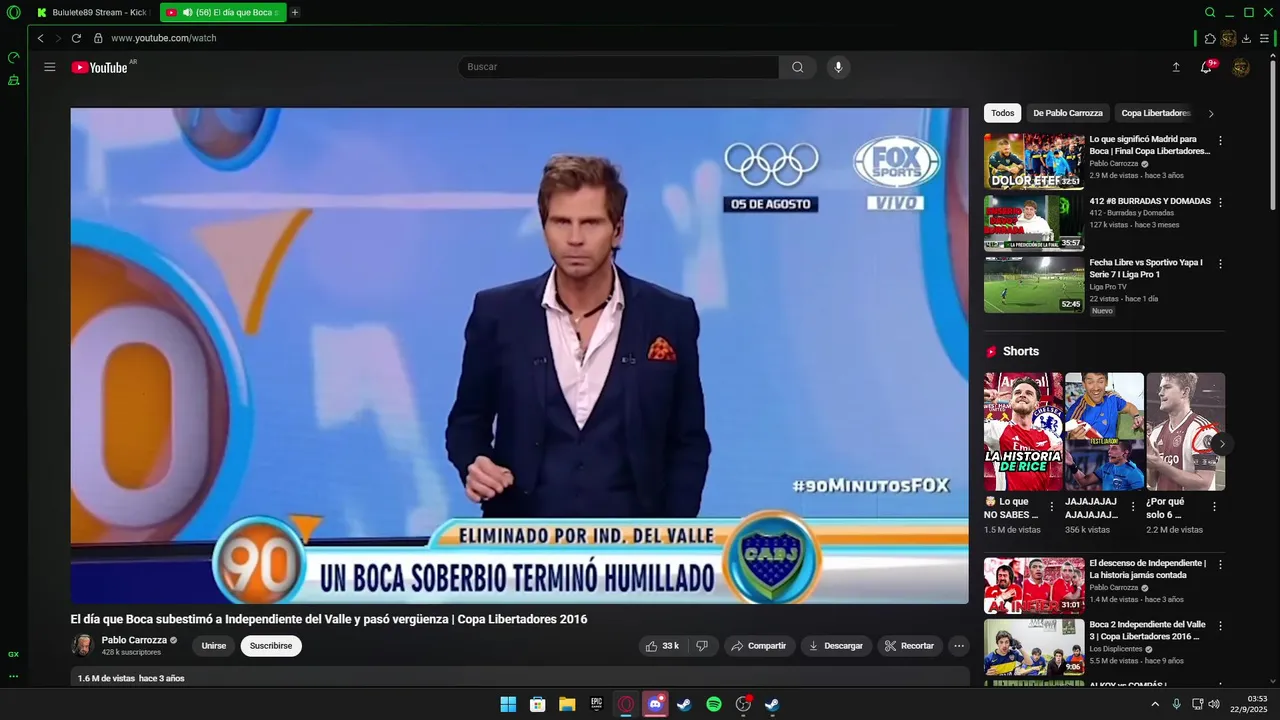The width and height of the screenshot is (1280, 720).
Task: Open YouTube notifications bell
Action: tap(1206, 67)
